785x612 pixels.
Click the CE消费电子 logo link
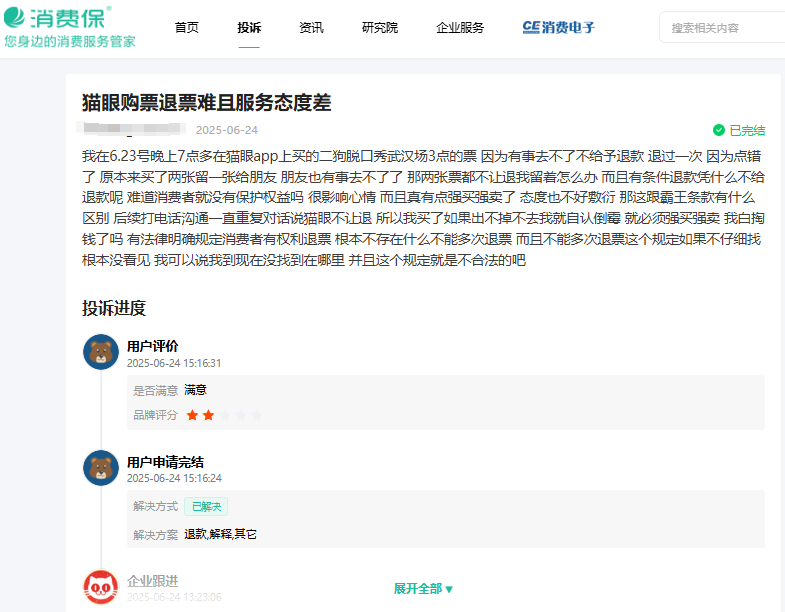558,28
